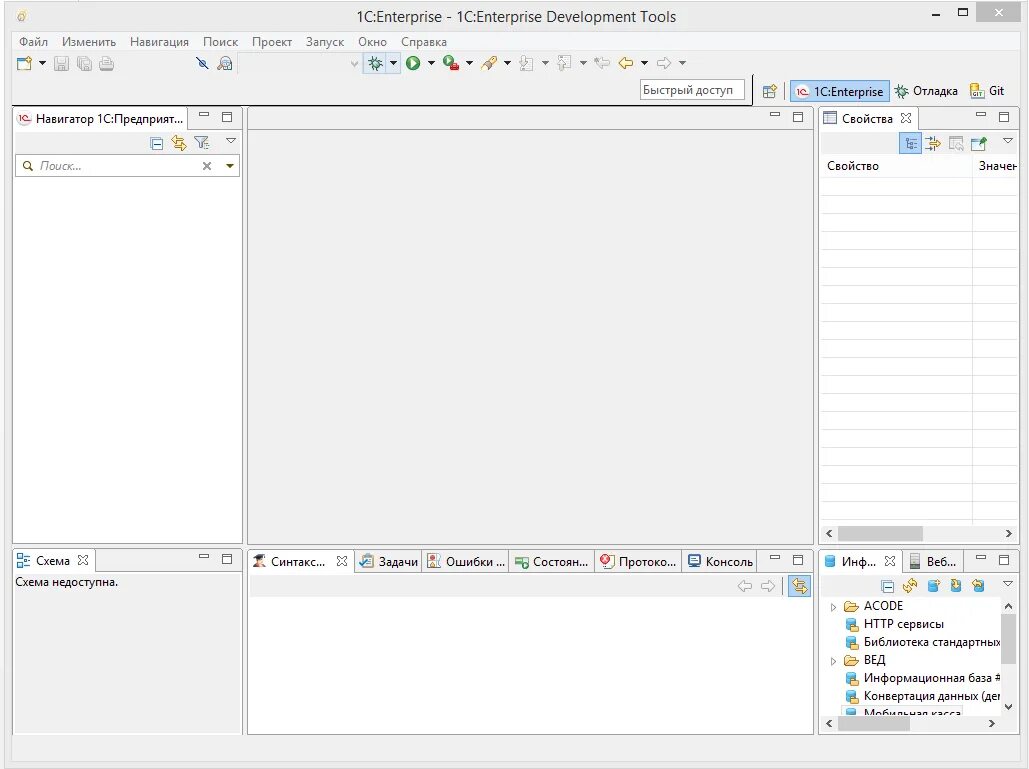The height and width of the screenshot is (769, 1029).
Task: Collapse all in the Navigator panel
Action: (156, 143)
